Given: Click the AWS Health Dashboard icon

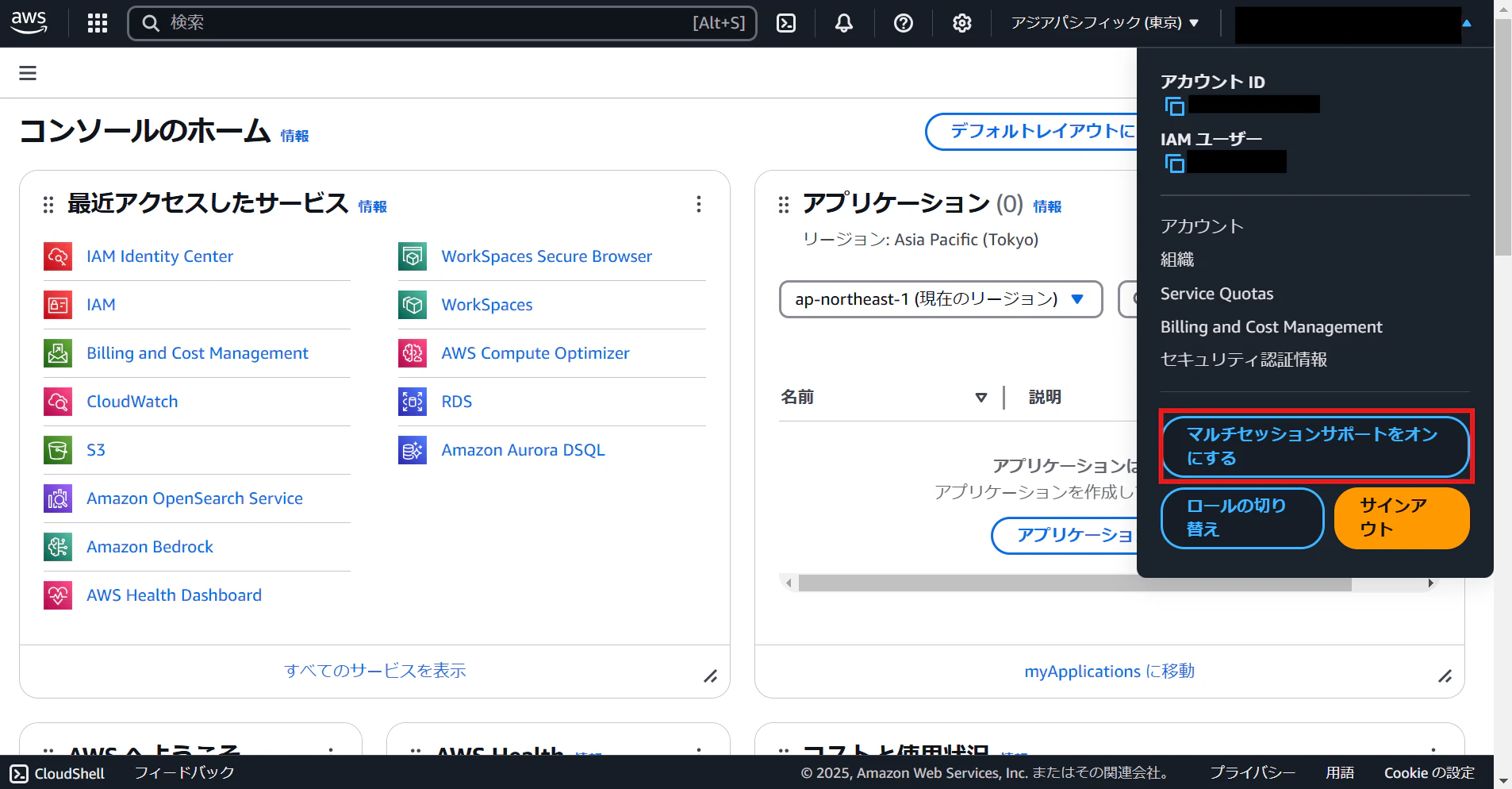Looking at the screenshot, I should 58,595.
